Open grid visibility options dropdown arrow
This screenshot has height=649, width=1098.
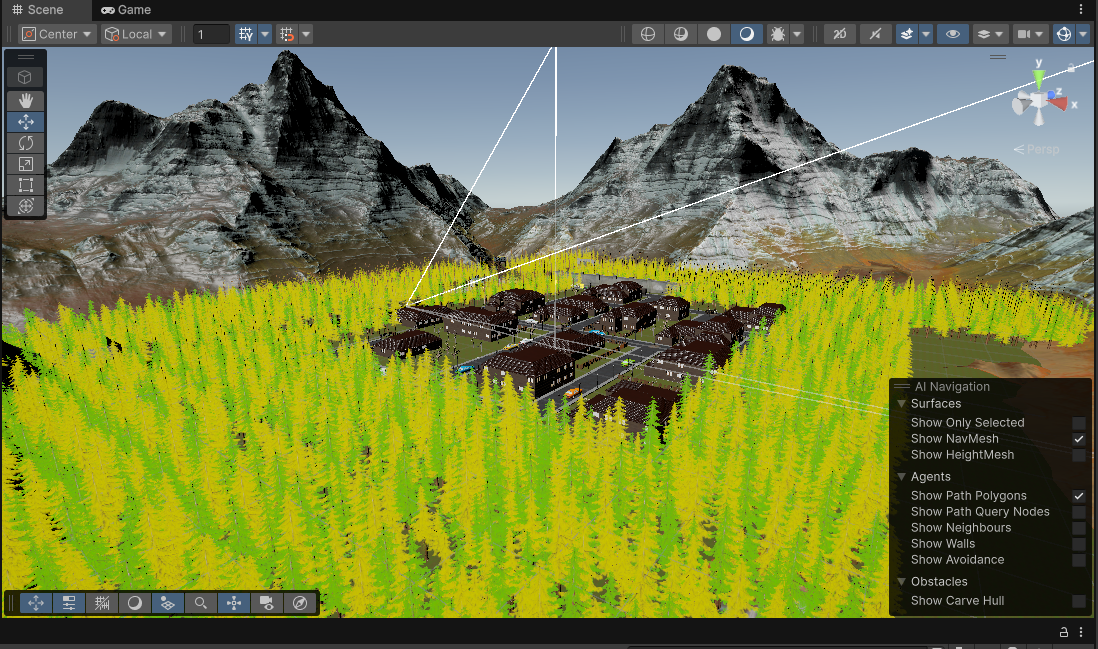click(265, 34)
